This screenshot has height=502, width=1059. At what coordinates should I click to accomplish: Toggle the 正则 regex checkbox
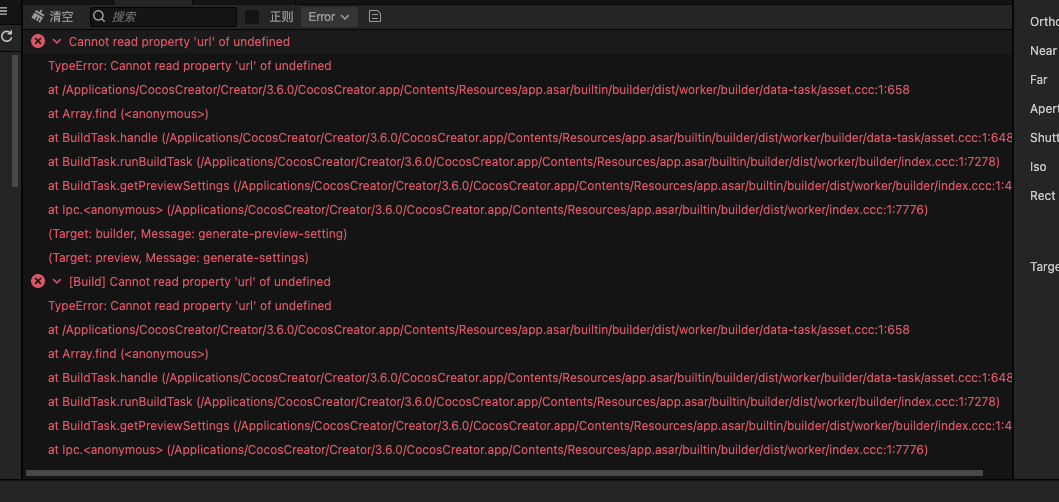click(252, 17)
